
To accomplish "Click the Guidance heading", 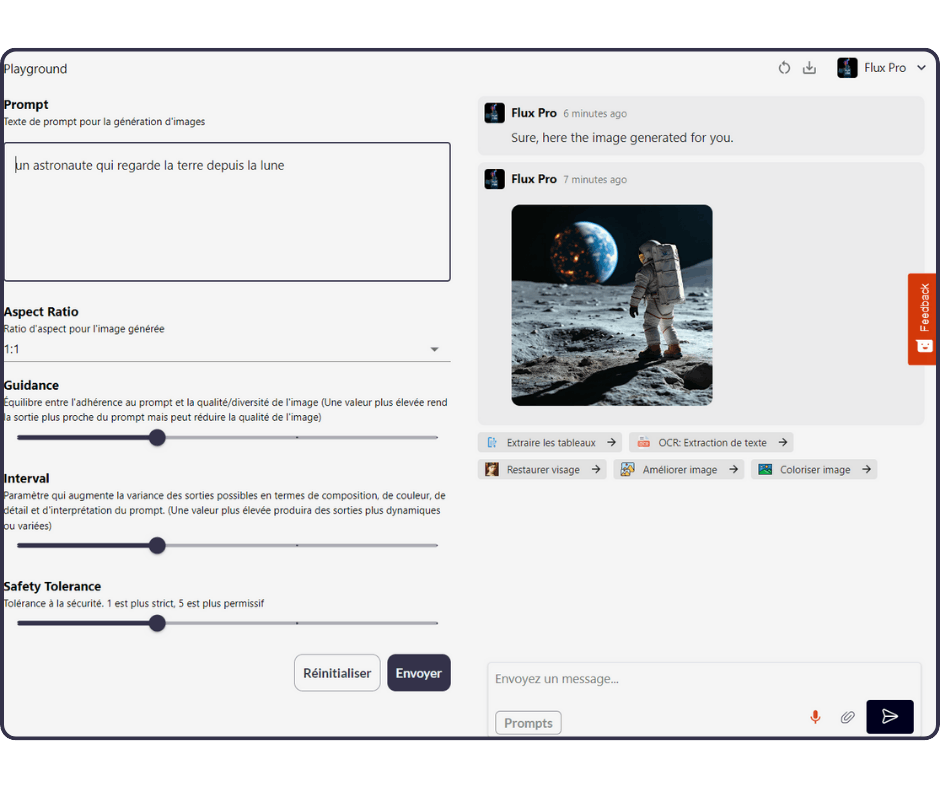I will (x=31, y=385).
